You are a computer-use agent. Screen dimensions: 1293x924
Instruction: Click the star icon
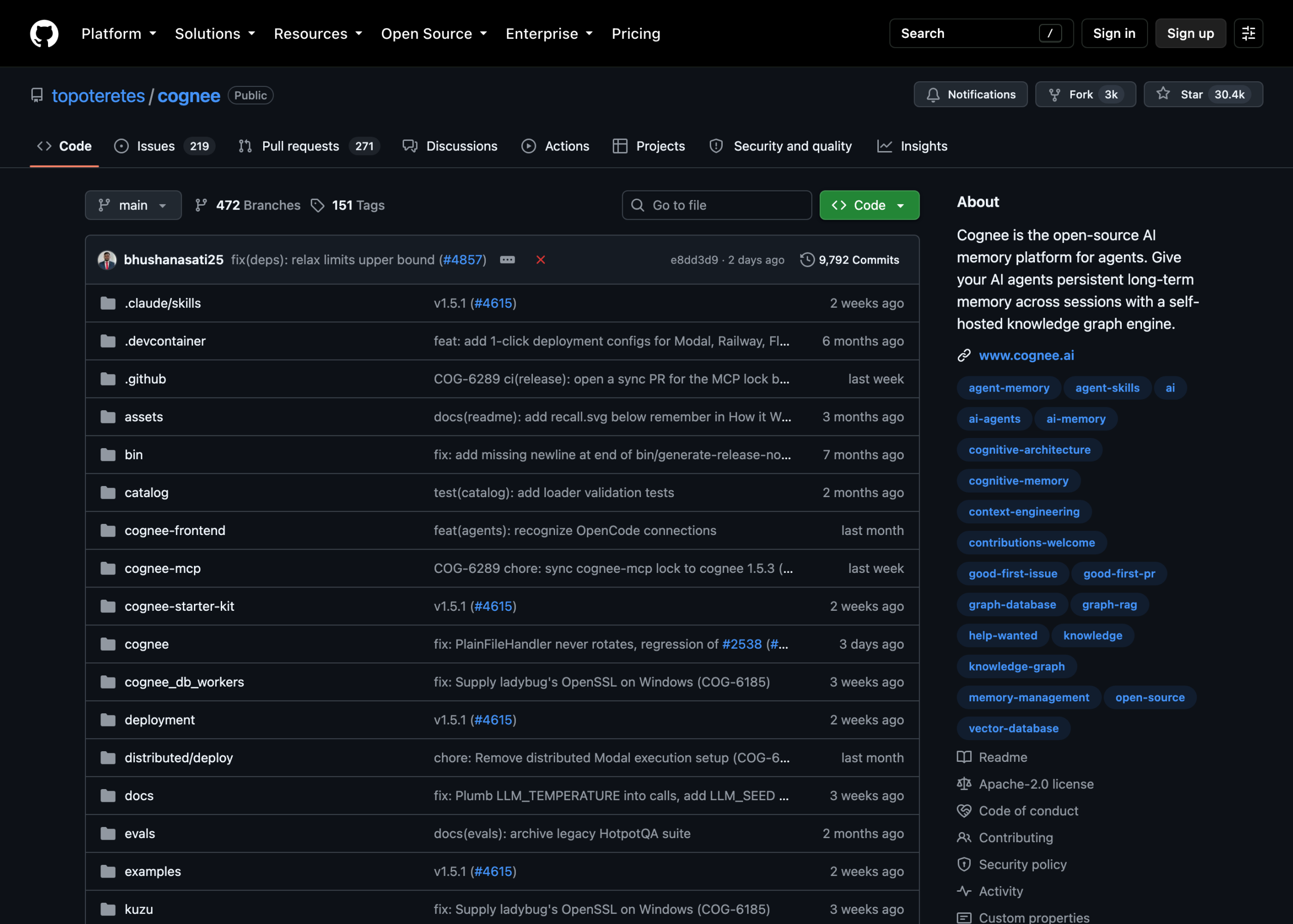1163,94
